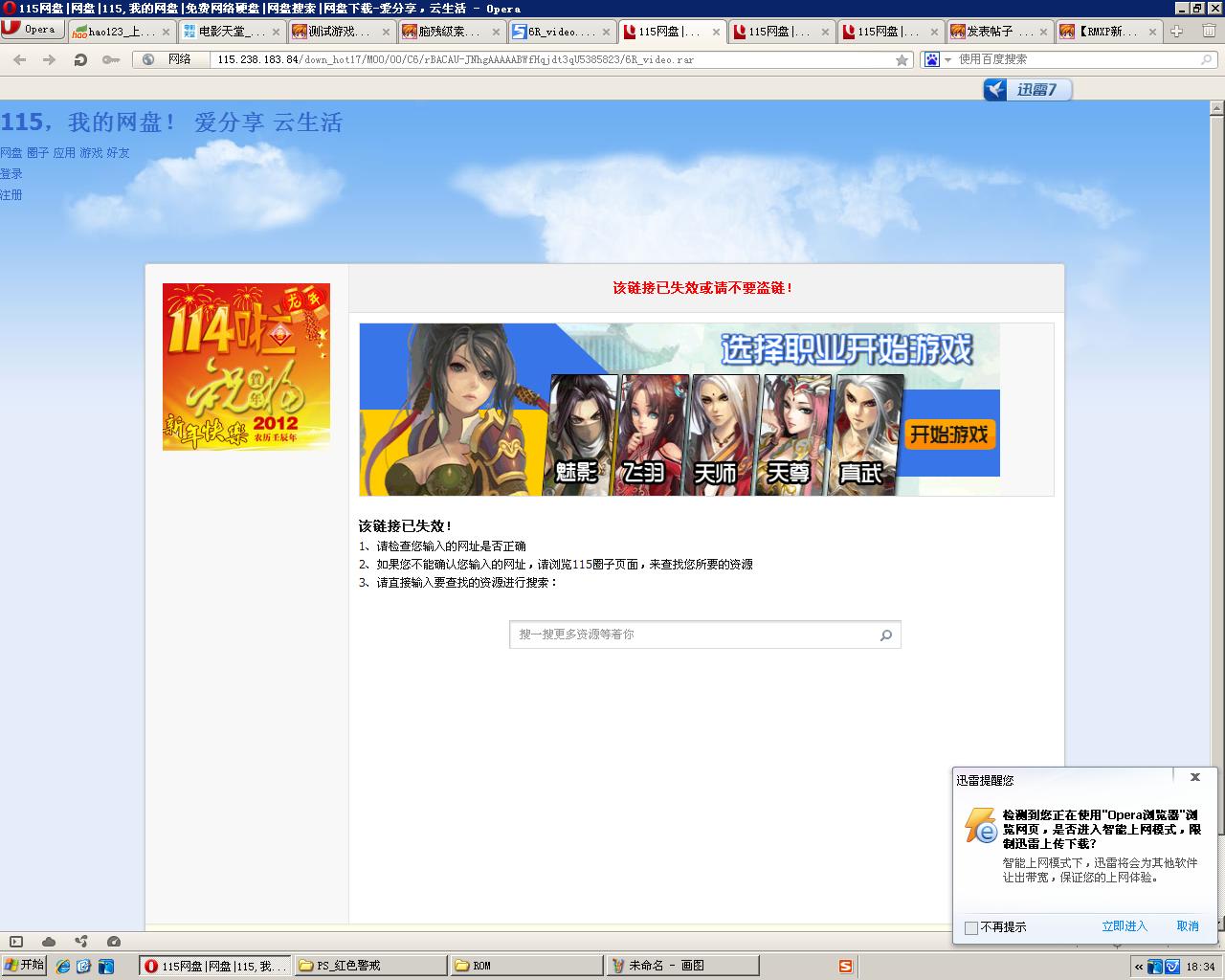The width and height of the screenshot is (1225, 980).
Task: Go back using the back arrow
Action: (x=20, y=59)
